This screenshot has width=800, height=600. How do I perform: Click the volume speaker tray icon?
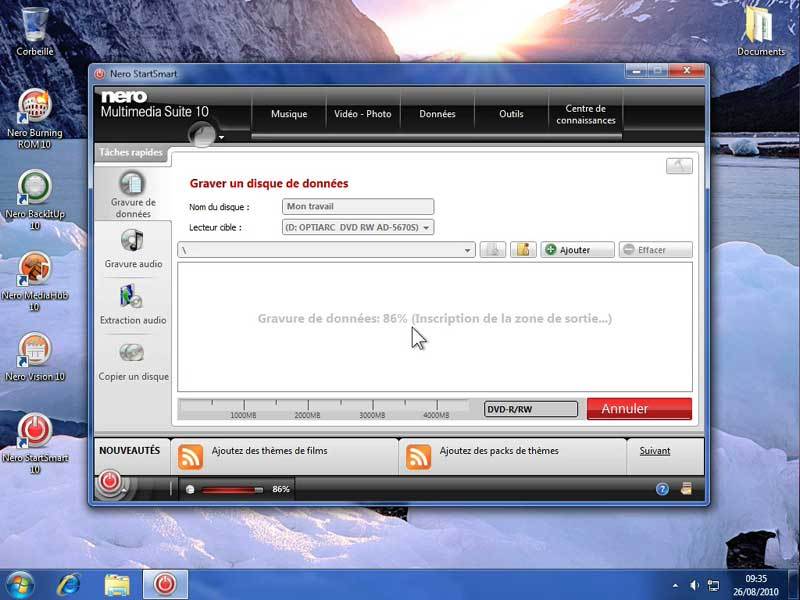694,585
